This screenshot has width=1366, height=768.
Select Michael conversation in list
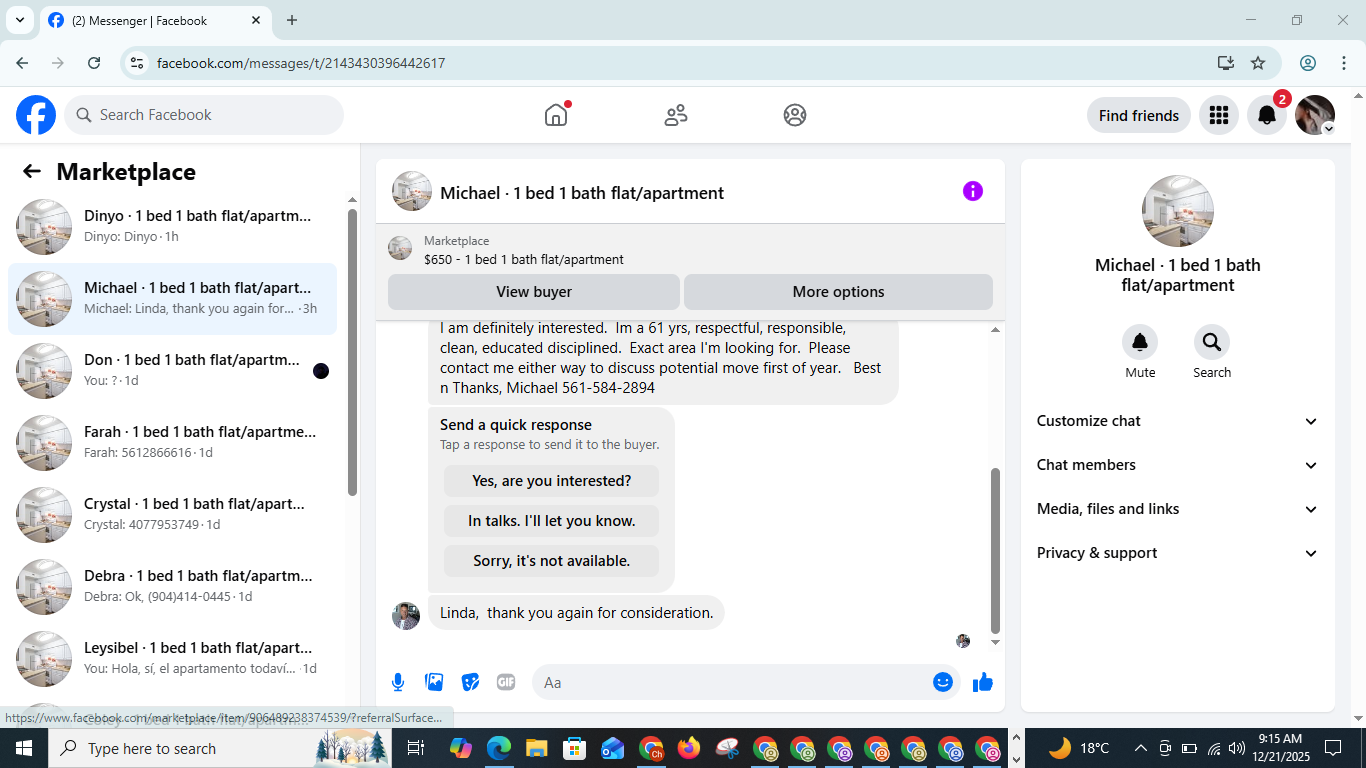point(172,299)
